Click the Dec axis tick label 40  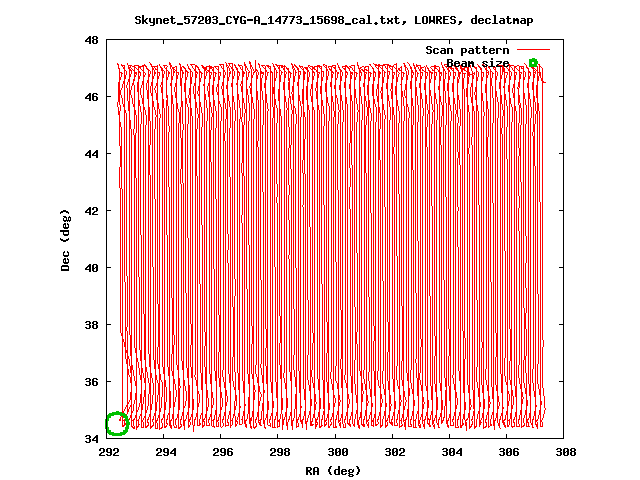click(x=91, y=268)
